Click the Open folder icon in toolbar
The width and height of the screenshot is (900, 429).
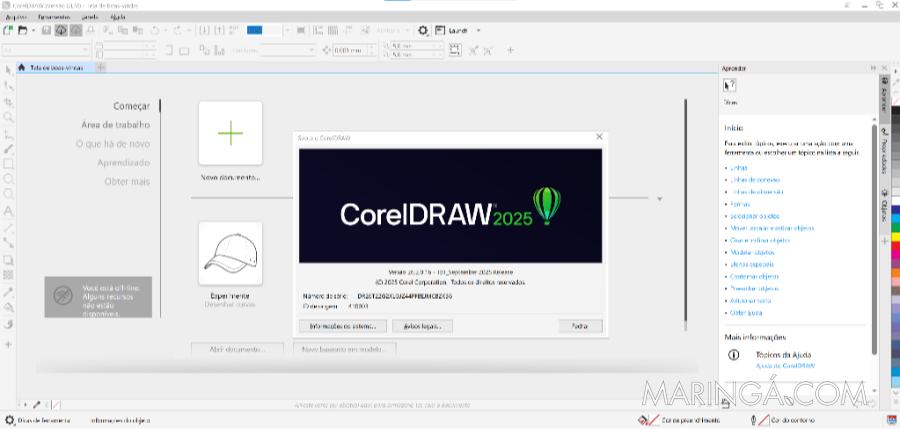click(x=23, y=30)
